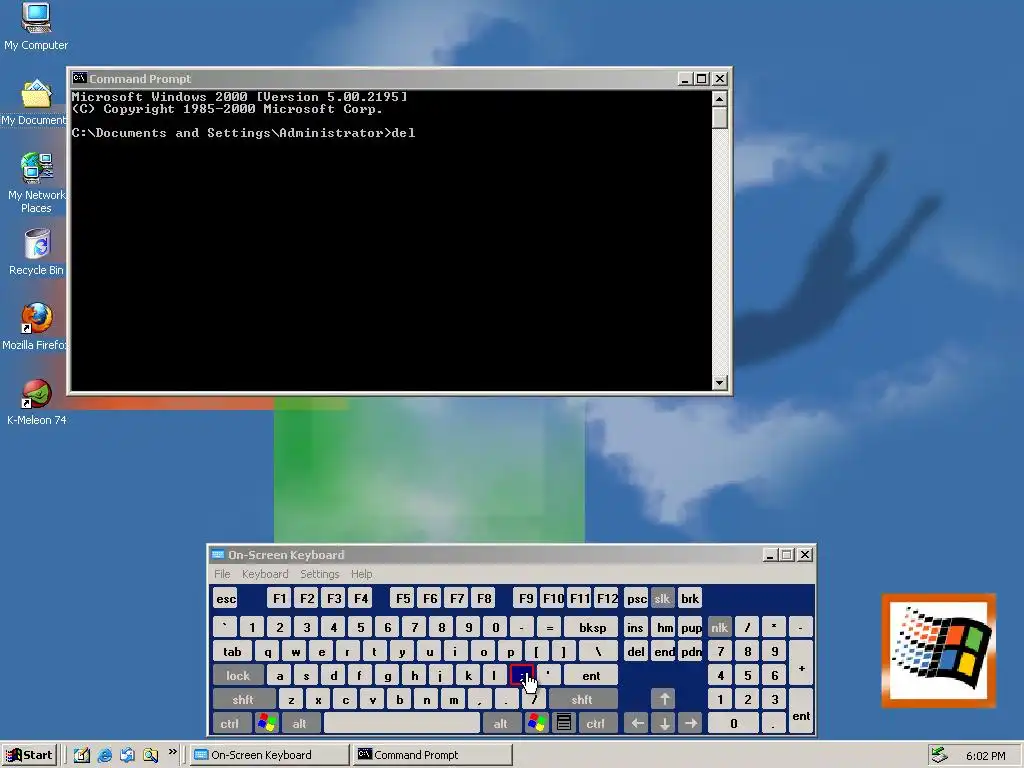The height and width of the screenshot is (768, 1024).
Task: Click the ins insert key
Action: pos(635,628)
